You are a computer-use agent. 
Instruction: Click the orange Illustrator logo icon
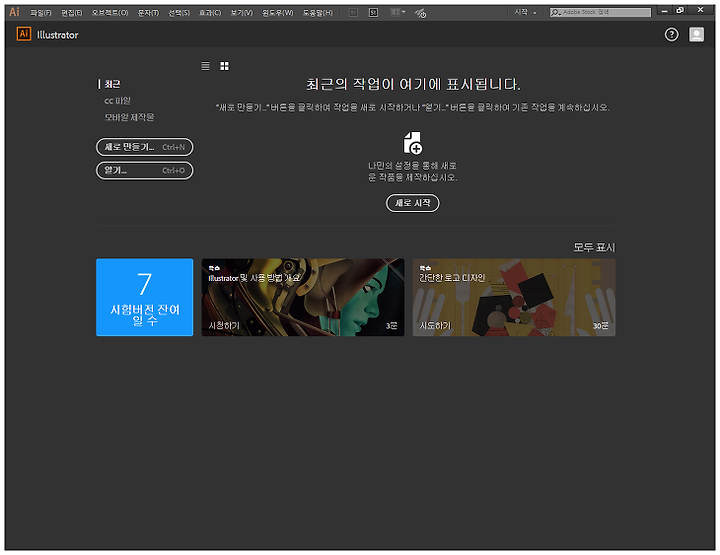click(x=23, y=34)
